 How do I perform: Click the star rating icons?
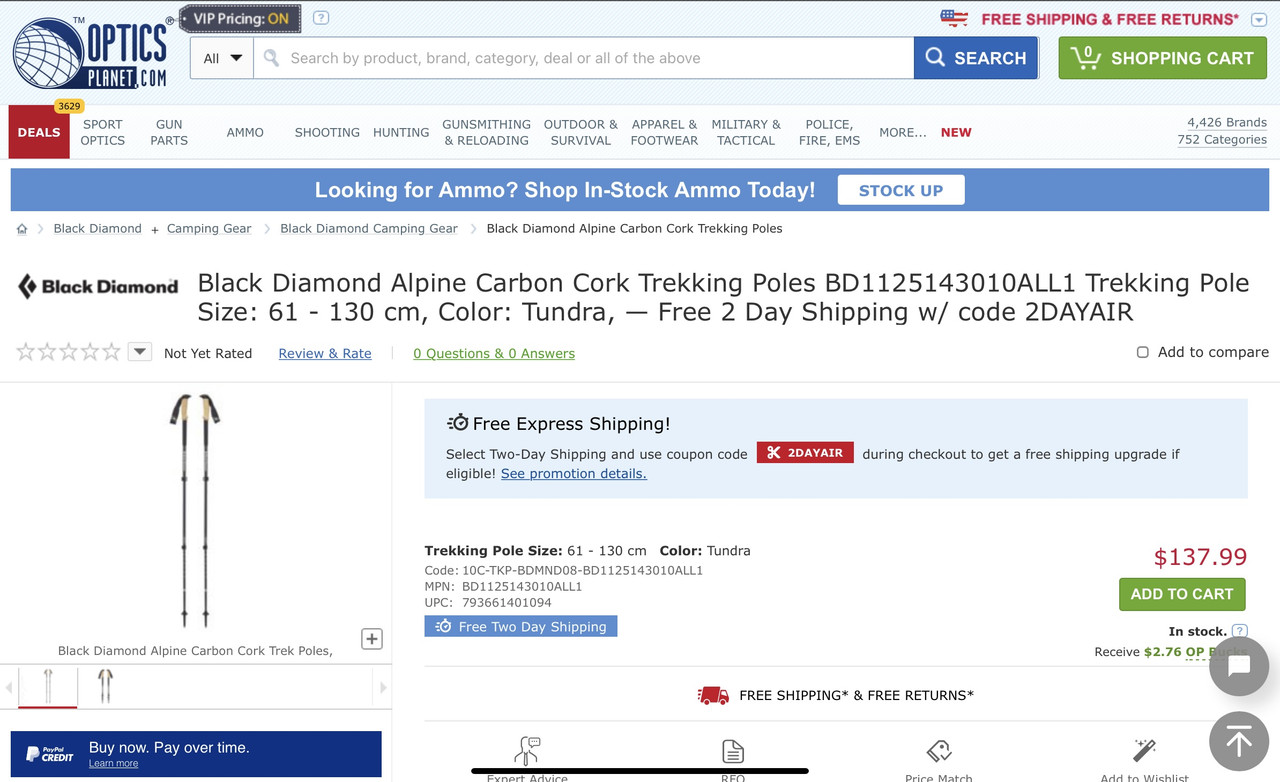(x=68, y=352)
